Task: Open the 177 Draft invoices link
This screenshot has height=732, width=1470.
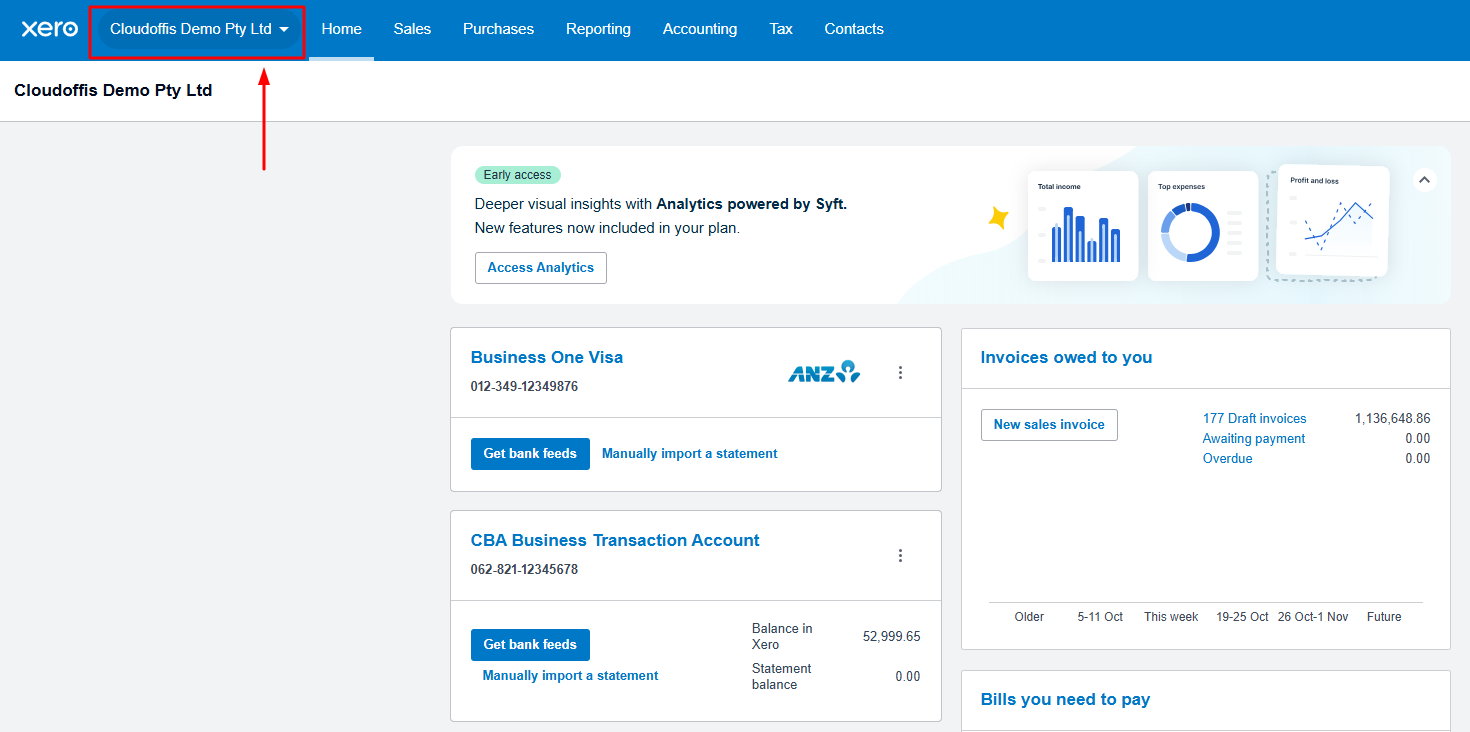Action: tap(1254, 419)
